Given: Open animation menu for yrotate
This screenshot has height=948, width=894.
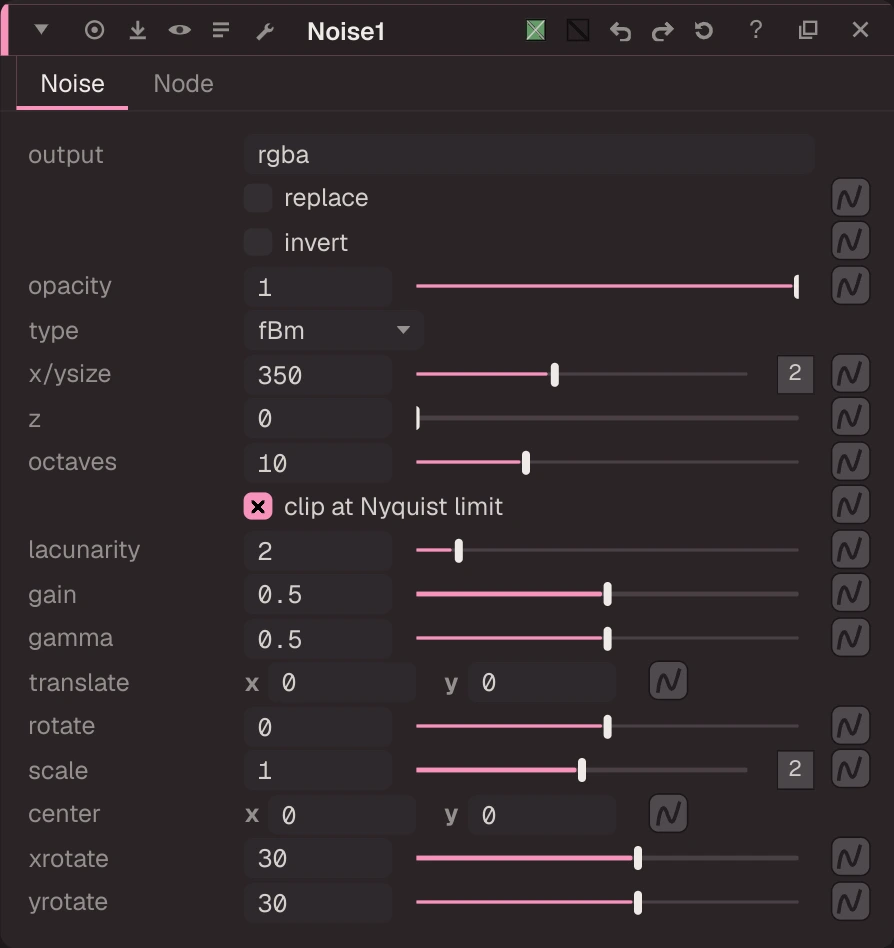Looking at the screenshot, I should tap(850, 901).
